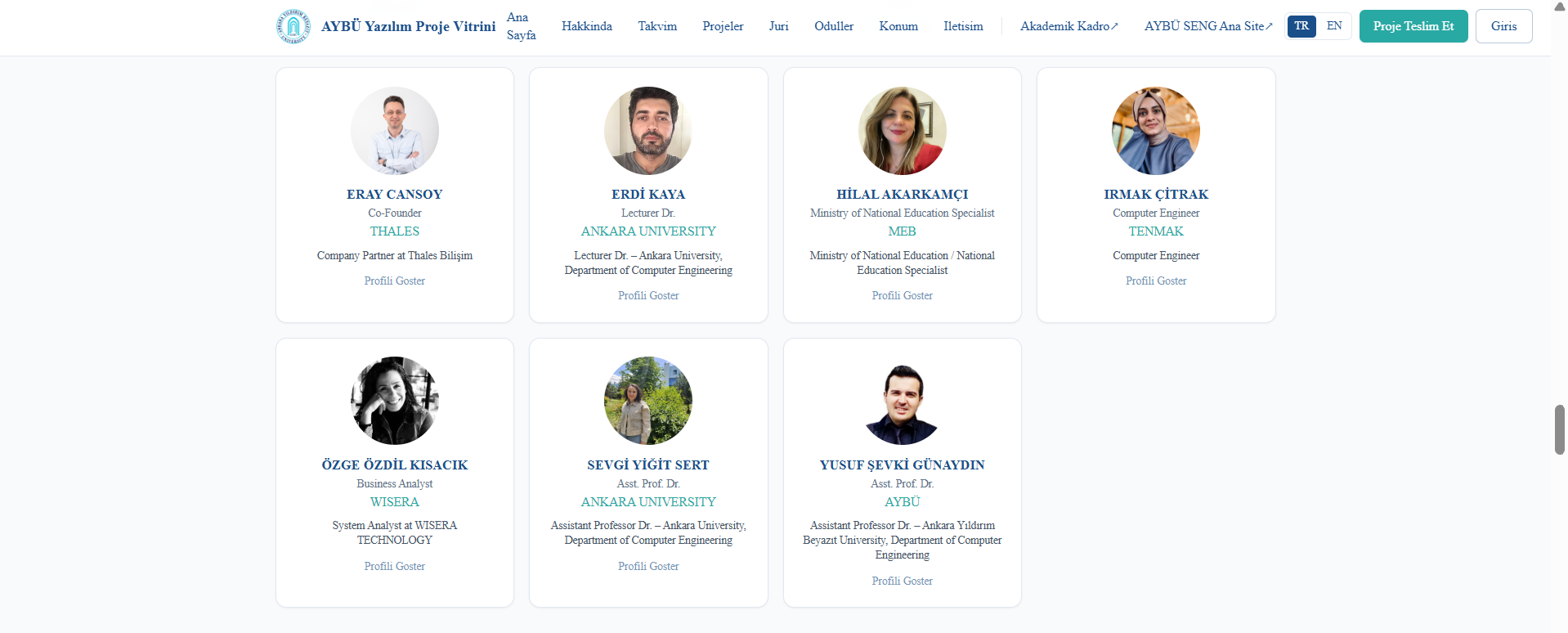Open Profili Goster for Sevgi Yiğit Sert
Image resolution: width=1568 pixels, height=633 pixels.
tap(648, 566)
